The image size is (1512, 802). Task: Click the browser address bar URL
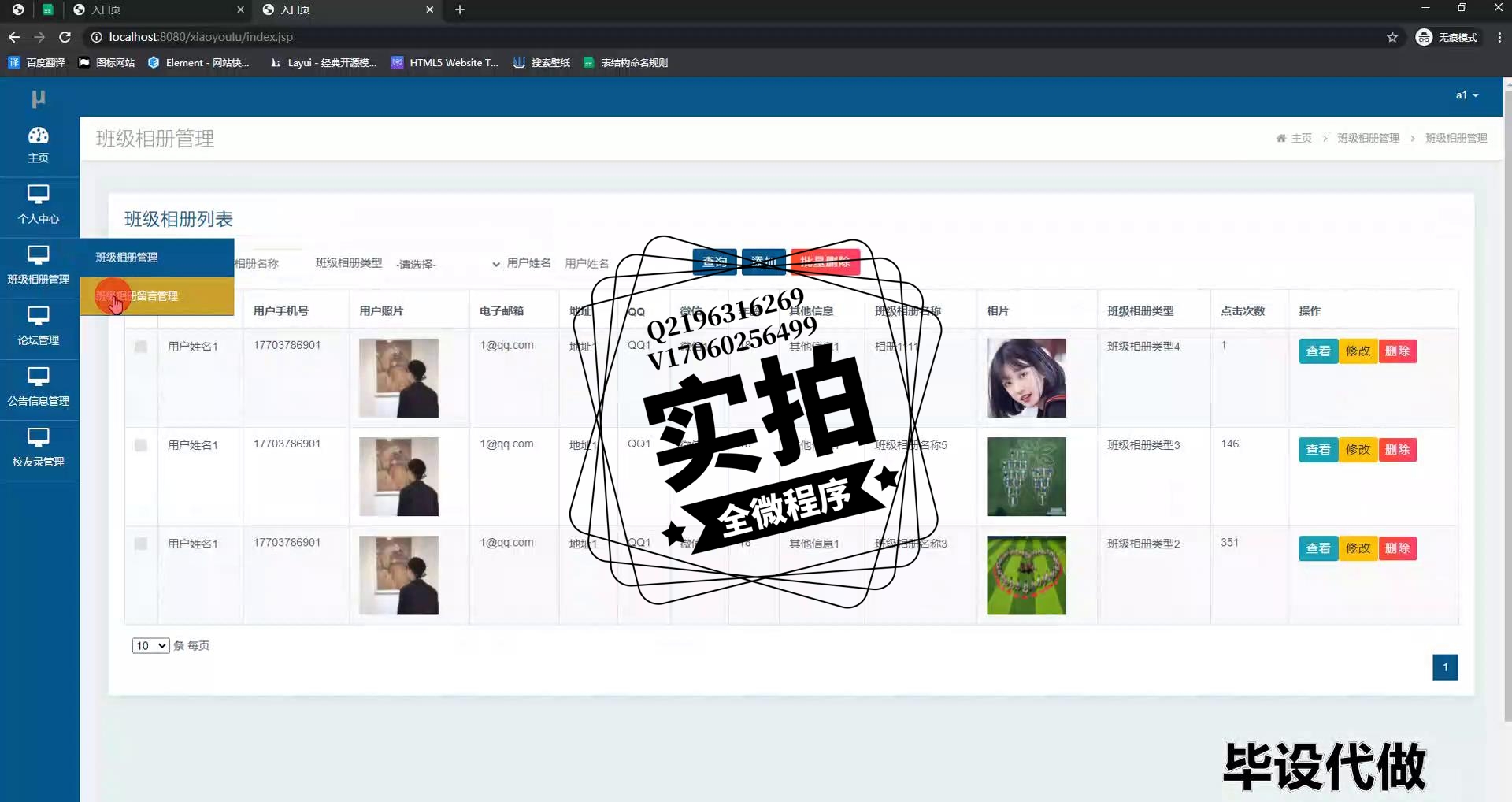click(201, 37)
